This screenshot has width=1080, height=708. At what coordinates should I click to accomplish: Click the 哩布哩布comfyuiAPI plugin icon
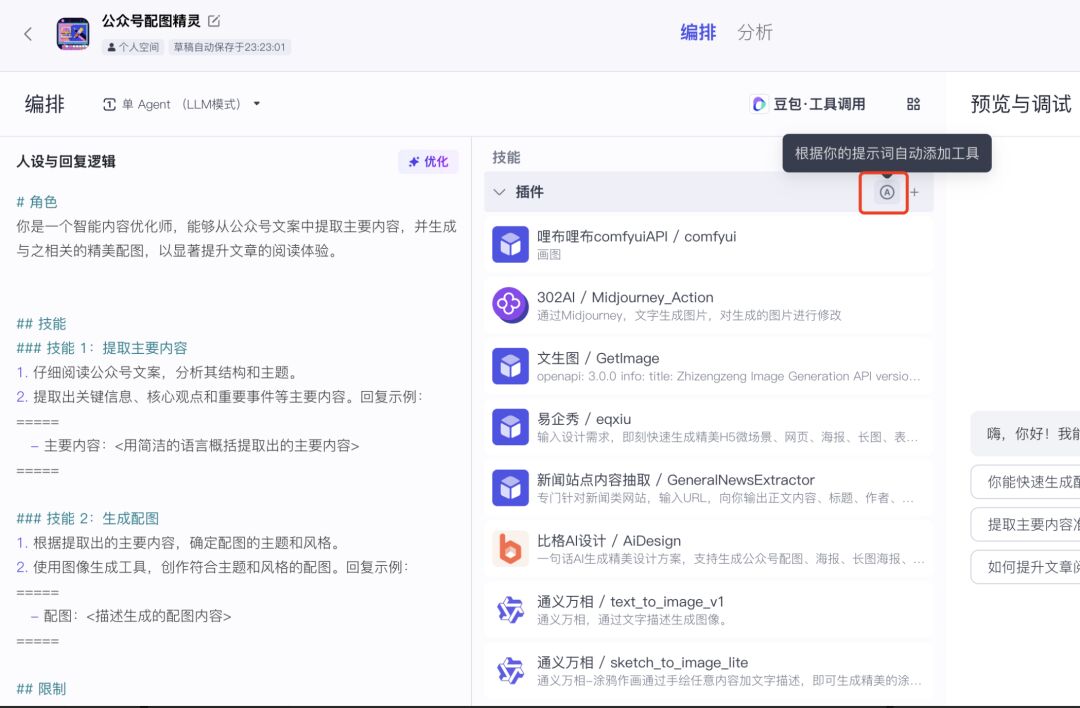(510, 245)
